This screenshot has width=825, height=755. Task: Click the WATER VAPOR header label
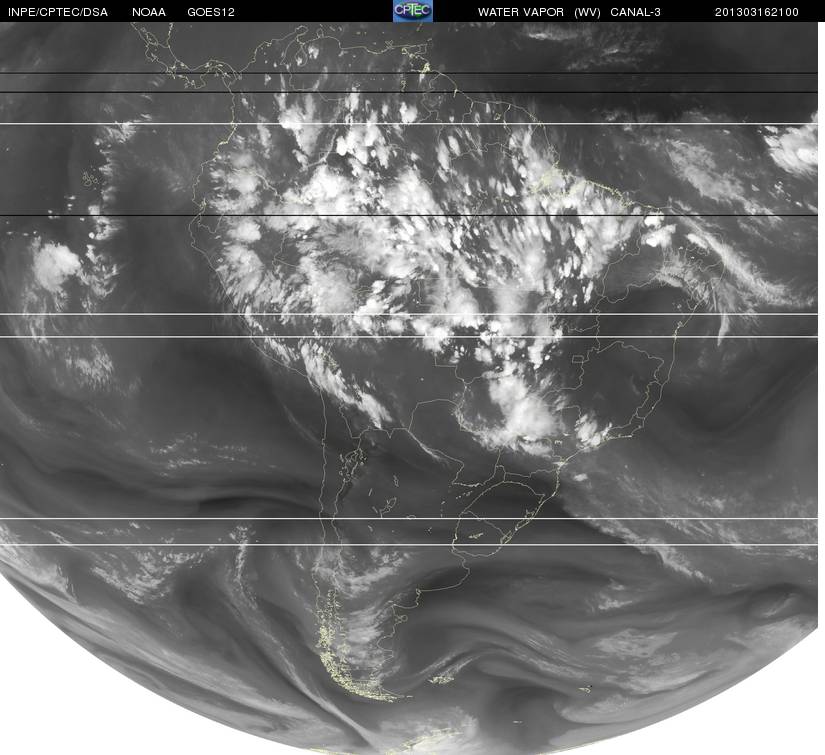click(520, 12)
